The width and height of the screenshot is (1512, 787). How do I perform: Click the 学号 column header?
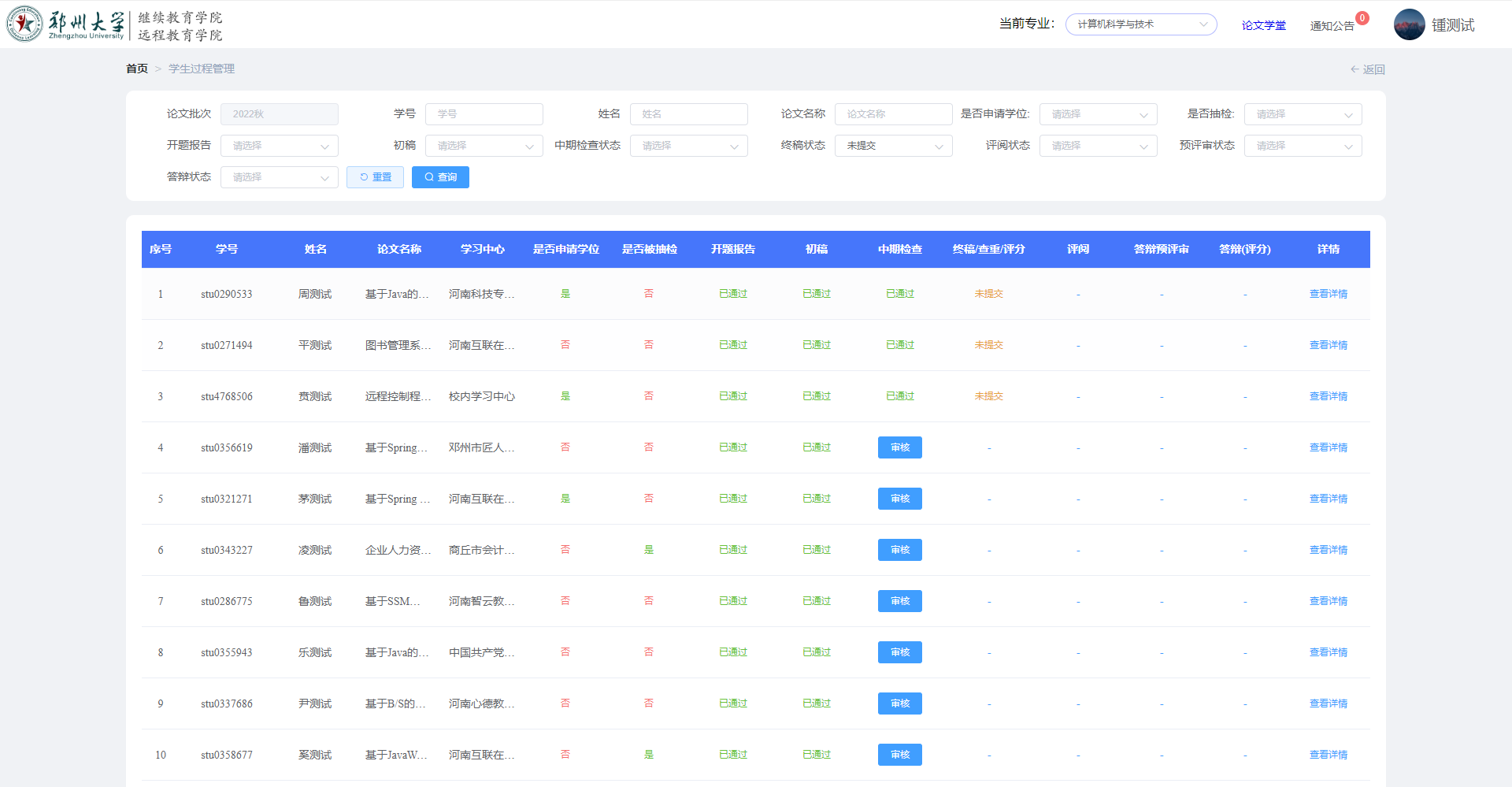227,249
